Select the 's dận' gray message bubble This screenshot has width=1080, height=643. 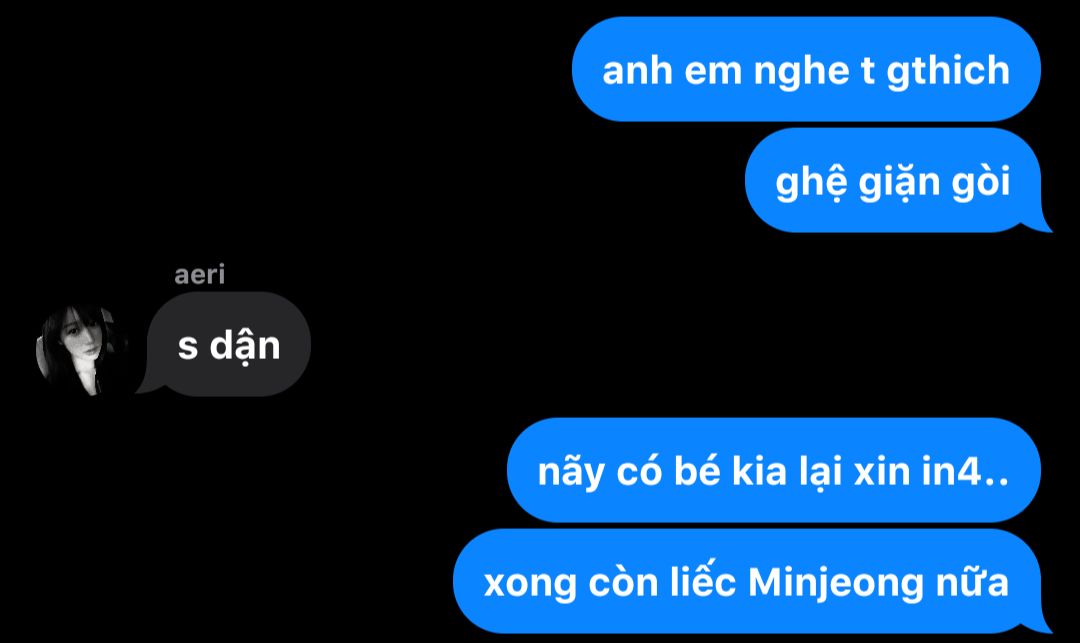pyautogui.click(x=229, y=344)
